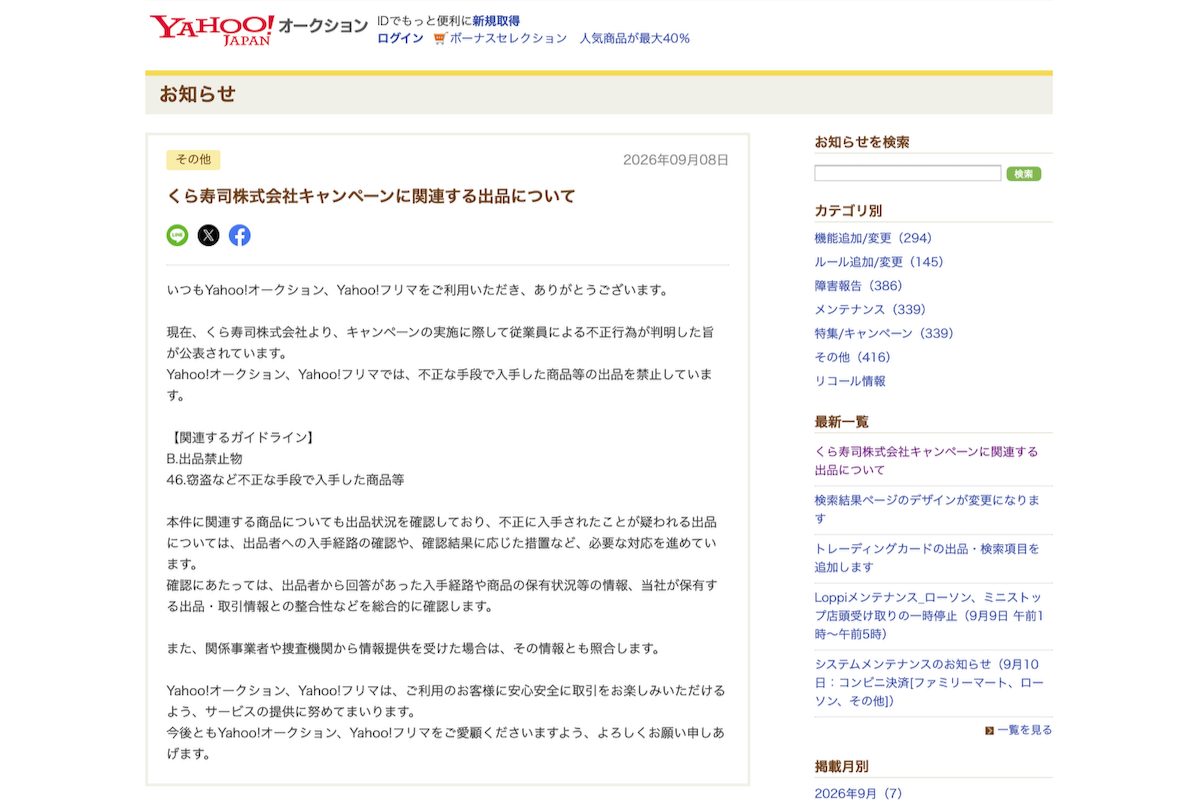Focus the お知らせ search input field
This screenshot has height=800, width=1200.
tap(907, 173)
